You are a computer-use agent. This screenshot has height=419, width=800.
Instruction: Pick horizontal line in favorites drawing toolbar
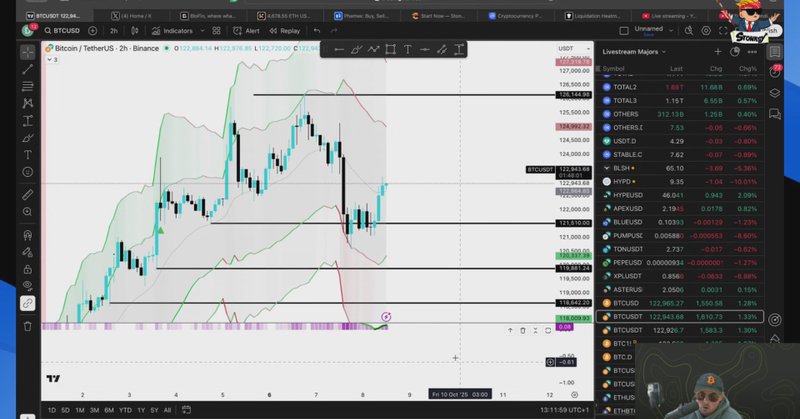(339, 50)
